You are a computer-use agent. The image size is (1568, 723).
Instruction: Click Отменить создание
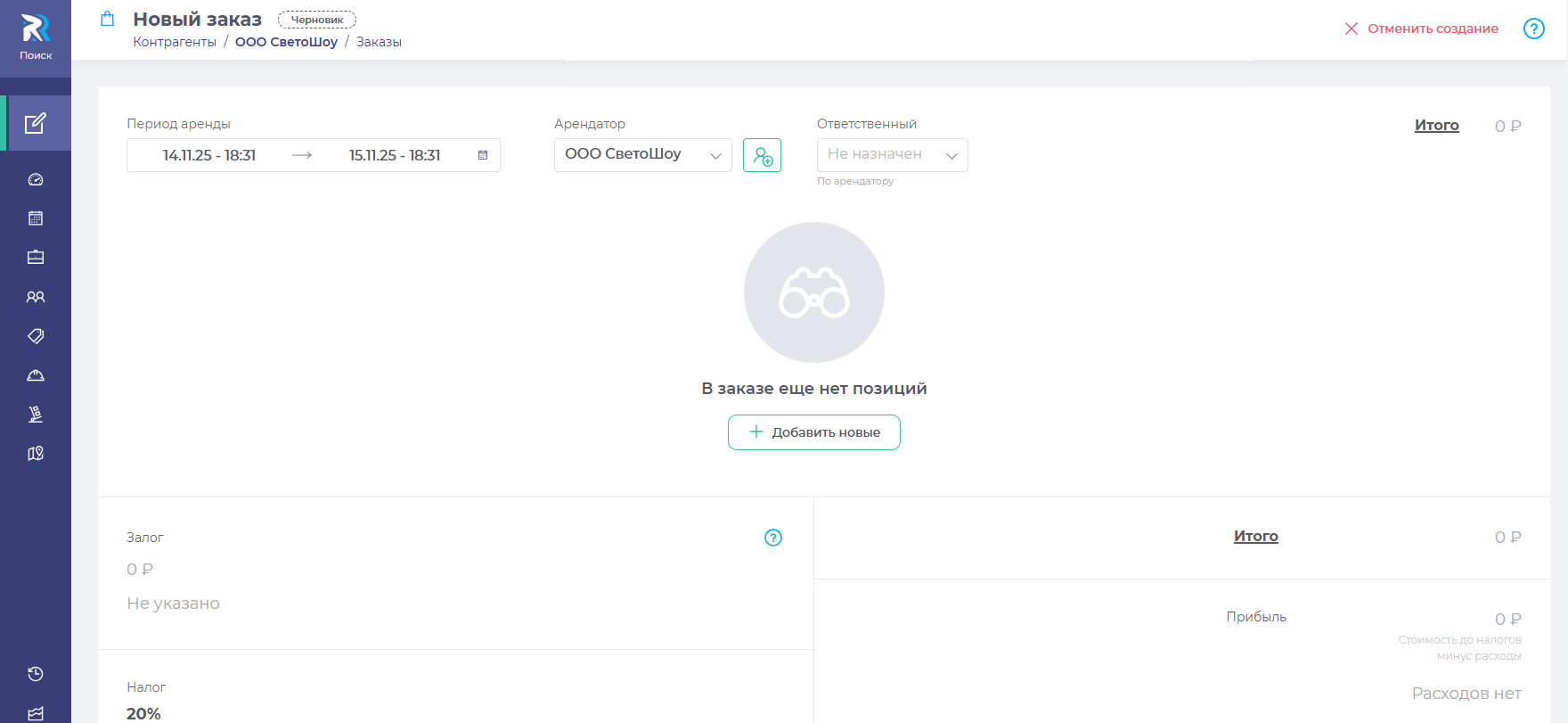click(1422, 29)
